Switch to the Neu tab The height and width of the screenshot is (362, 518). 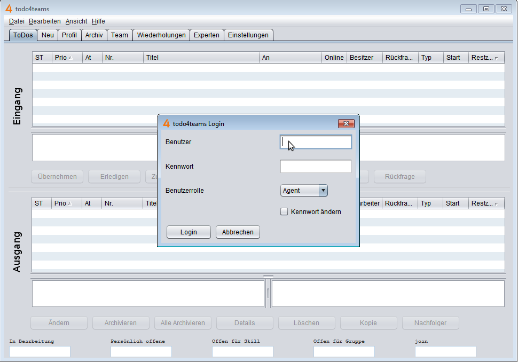pyautogui.click(x=48, y=35)
